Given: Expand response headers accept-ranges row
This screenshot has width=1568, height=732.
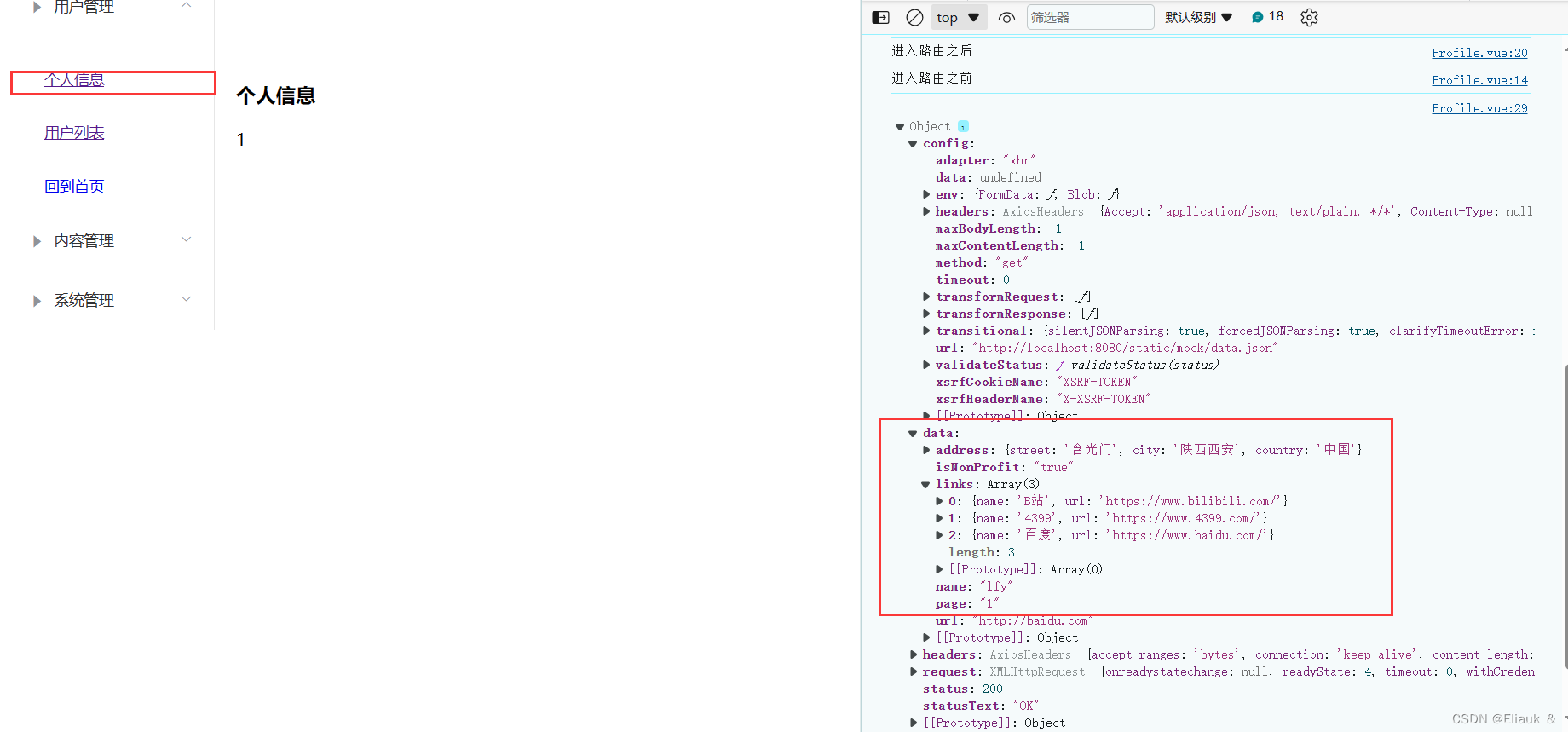Looking at the screenshot, I should pos(914,654).
